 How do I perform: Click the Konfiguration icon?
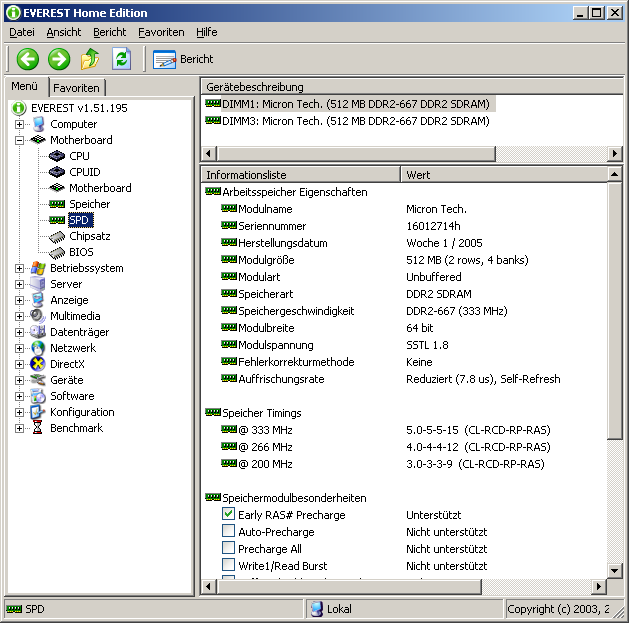[38, 412]
